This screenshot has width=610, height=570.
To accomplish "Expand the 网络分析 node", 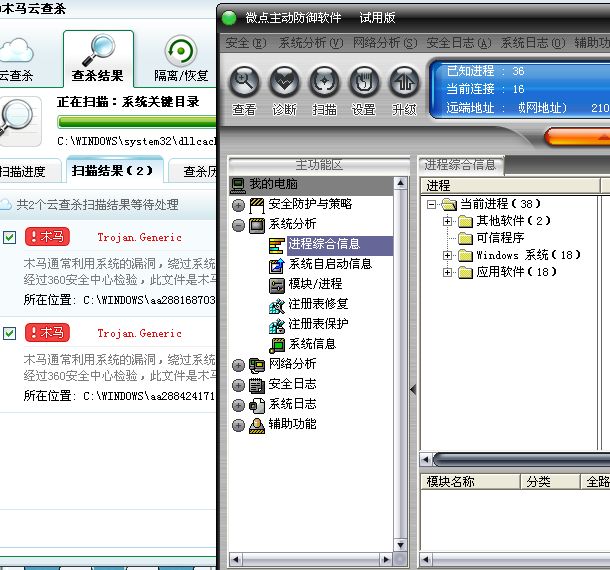I will 238,365.
